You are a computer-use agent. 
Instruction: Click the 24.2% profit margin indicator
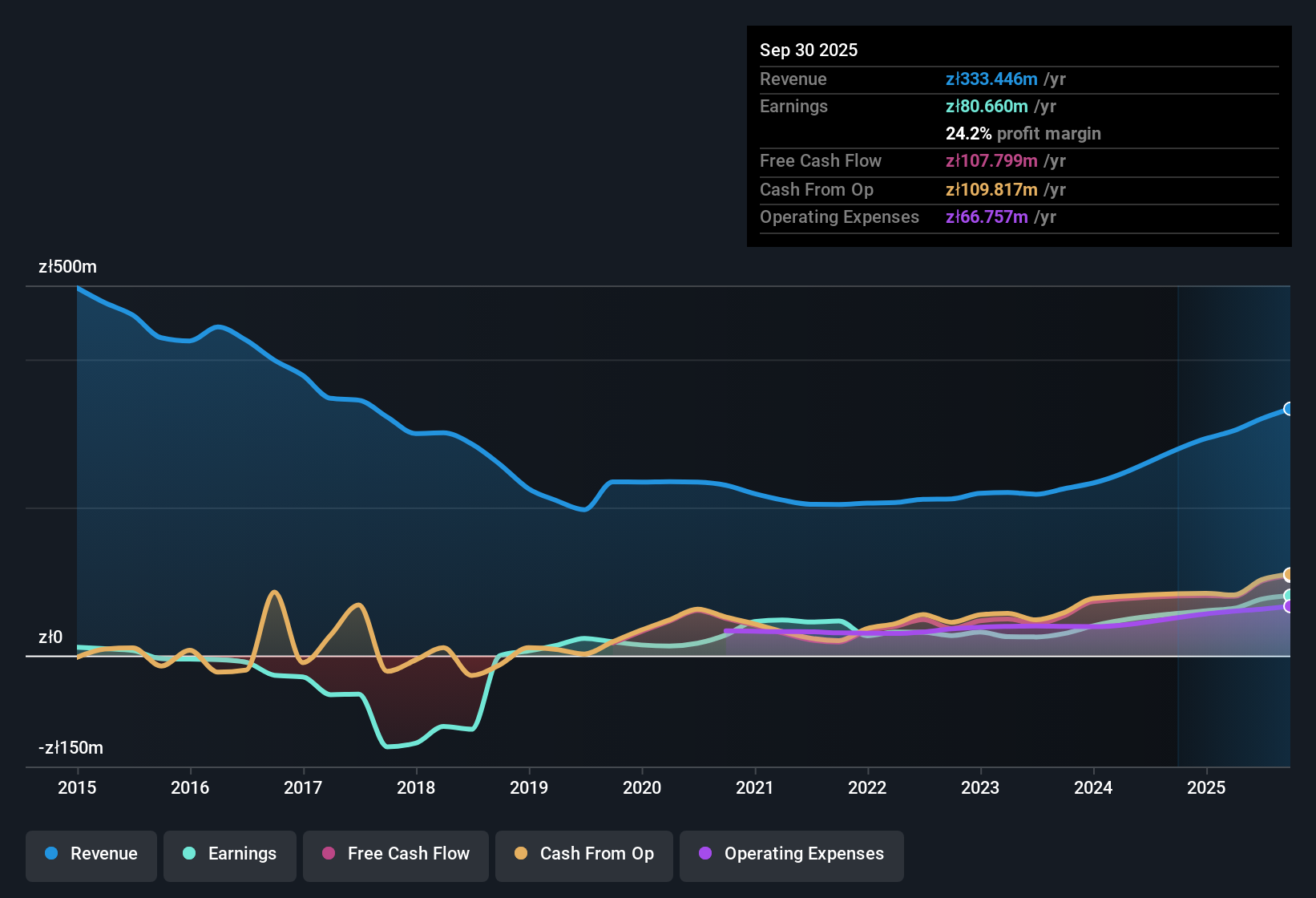pyautogui.click(x=1023, y=133)
